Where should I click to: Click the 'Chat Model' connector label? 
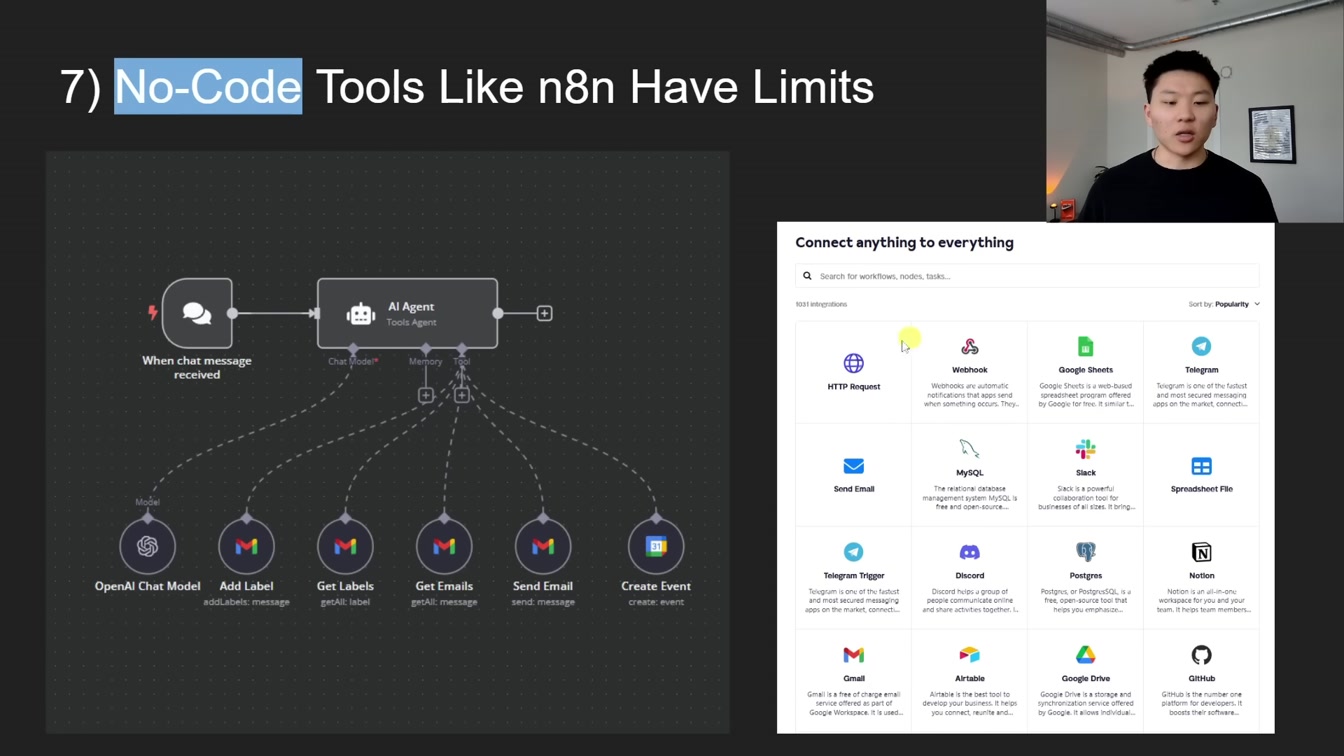point(353,361)
